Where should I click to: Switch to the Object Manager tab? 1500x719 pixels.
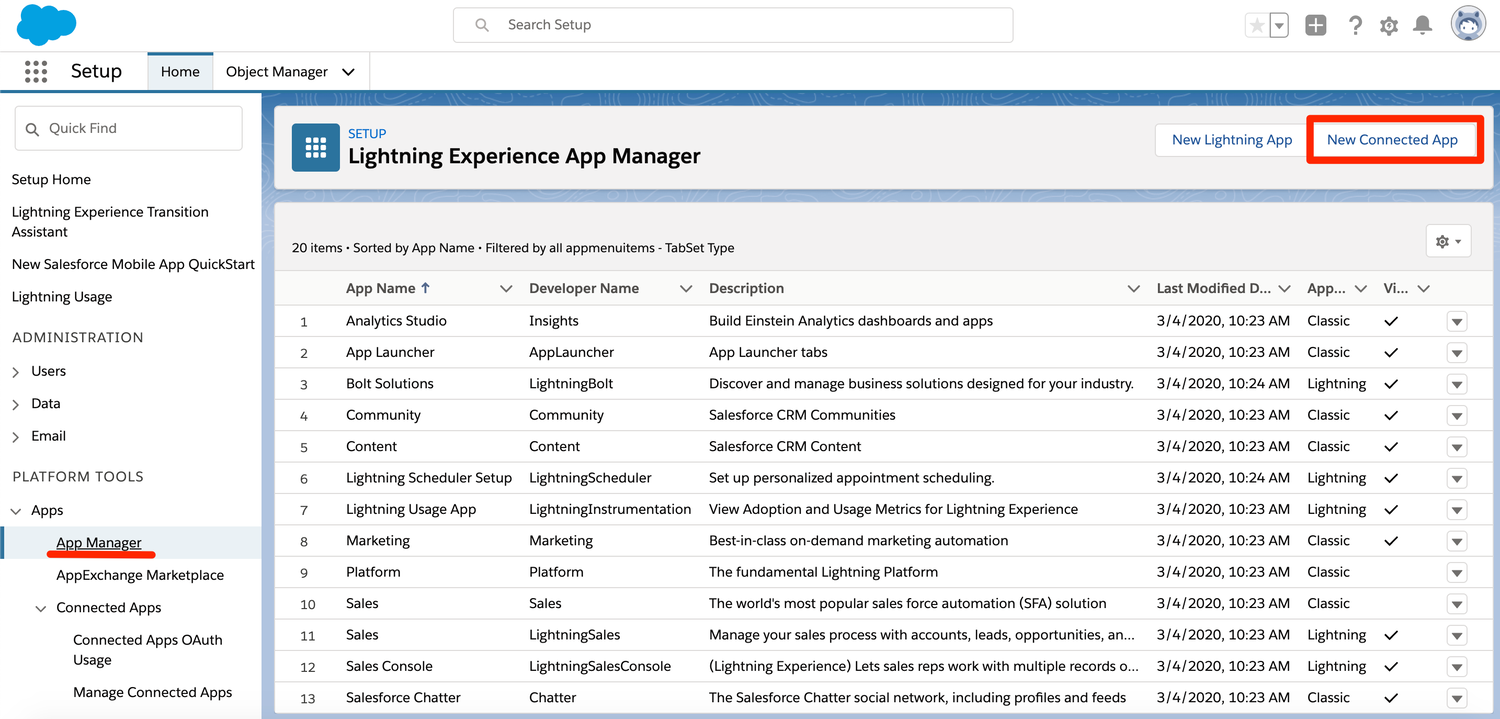[277, 71]
